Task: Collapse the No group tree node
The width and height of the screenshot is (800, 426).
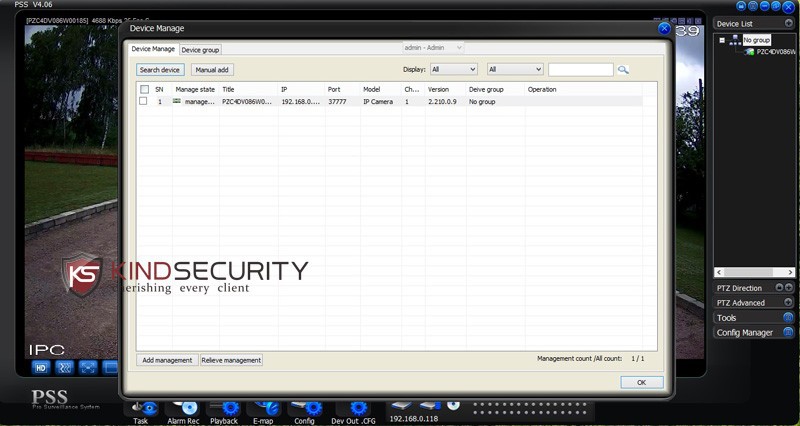Action: 722,40
